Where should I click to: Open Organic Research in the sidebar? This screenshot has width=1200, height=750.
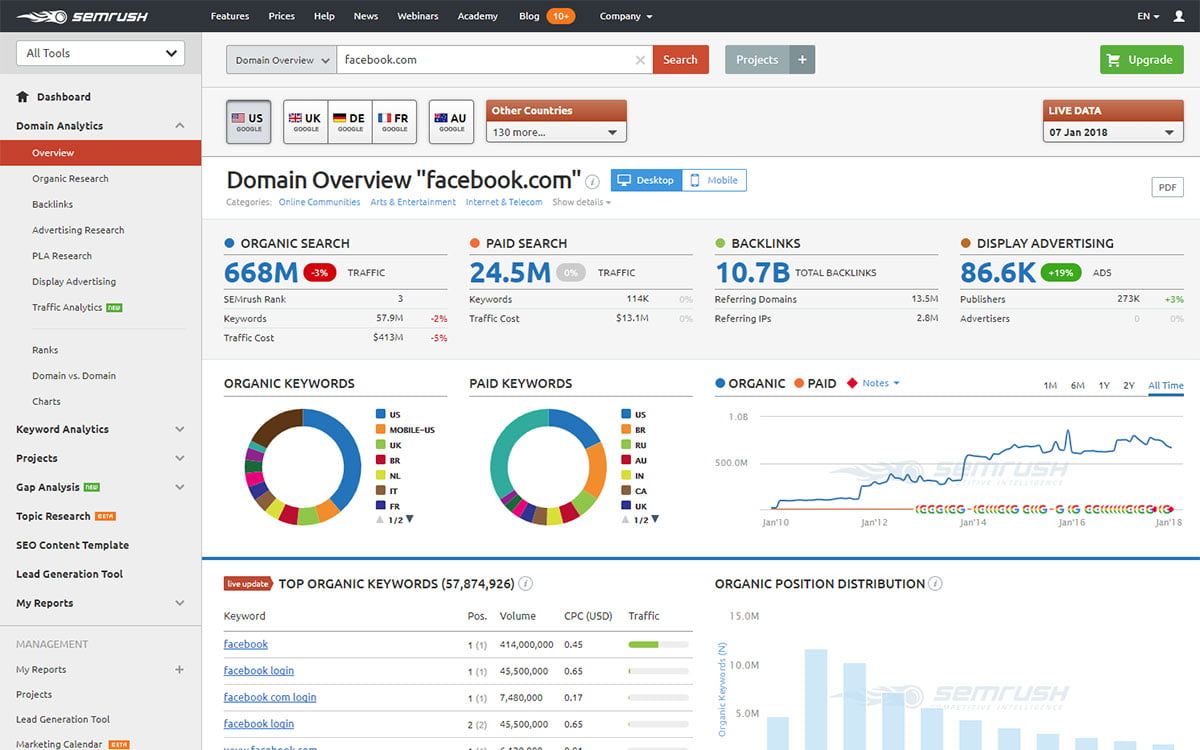70,179
